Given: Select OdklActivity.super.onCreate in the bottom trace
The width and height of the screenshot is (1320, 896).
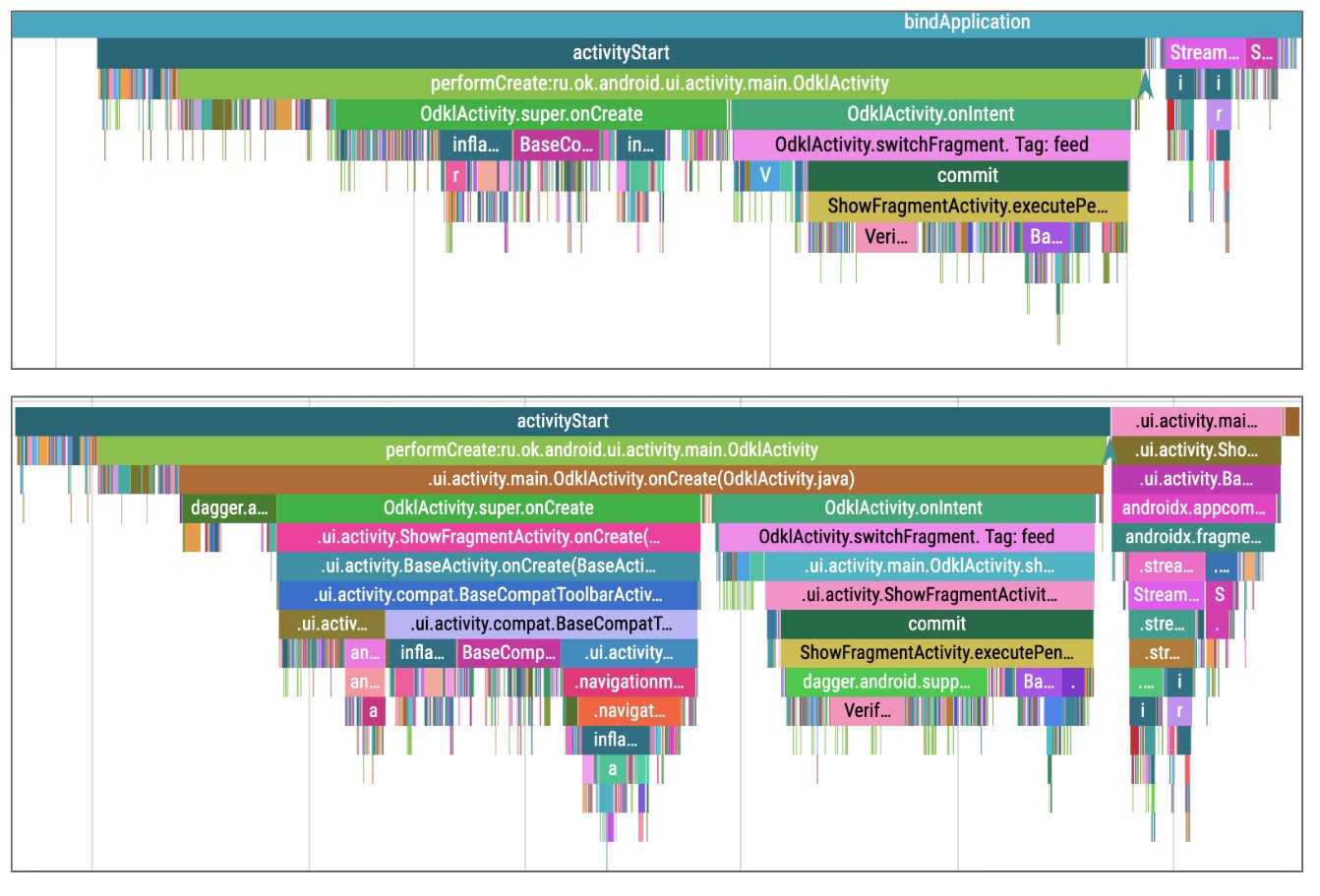Looking at the screenshot, I should pos(489,508).
